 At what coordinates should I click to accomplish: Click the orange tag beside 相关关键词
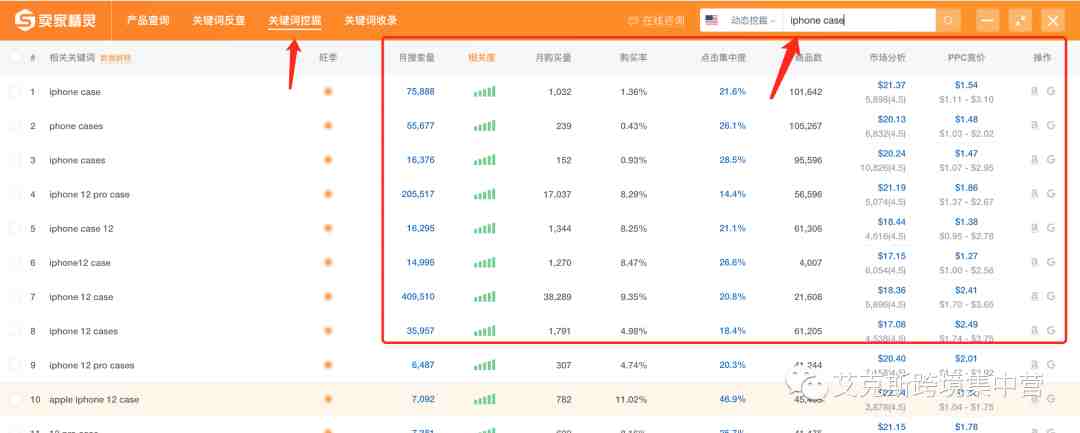point(115,59)
